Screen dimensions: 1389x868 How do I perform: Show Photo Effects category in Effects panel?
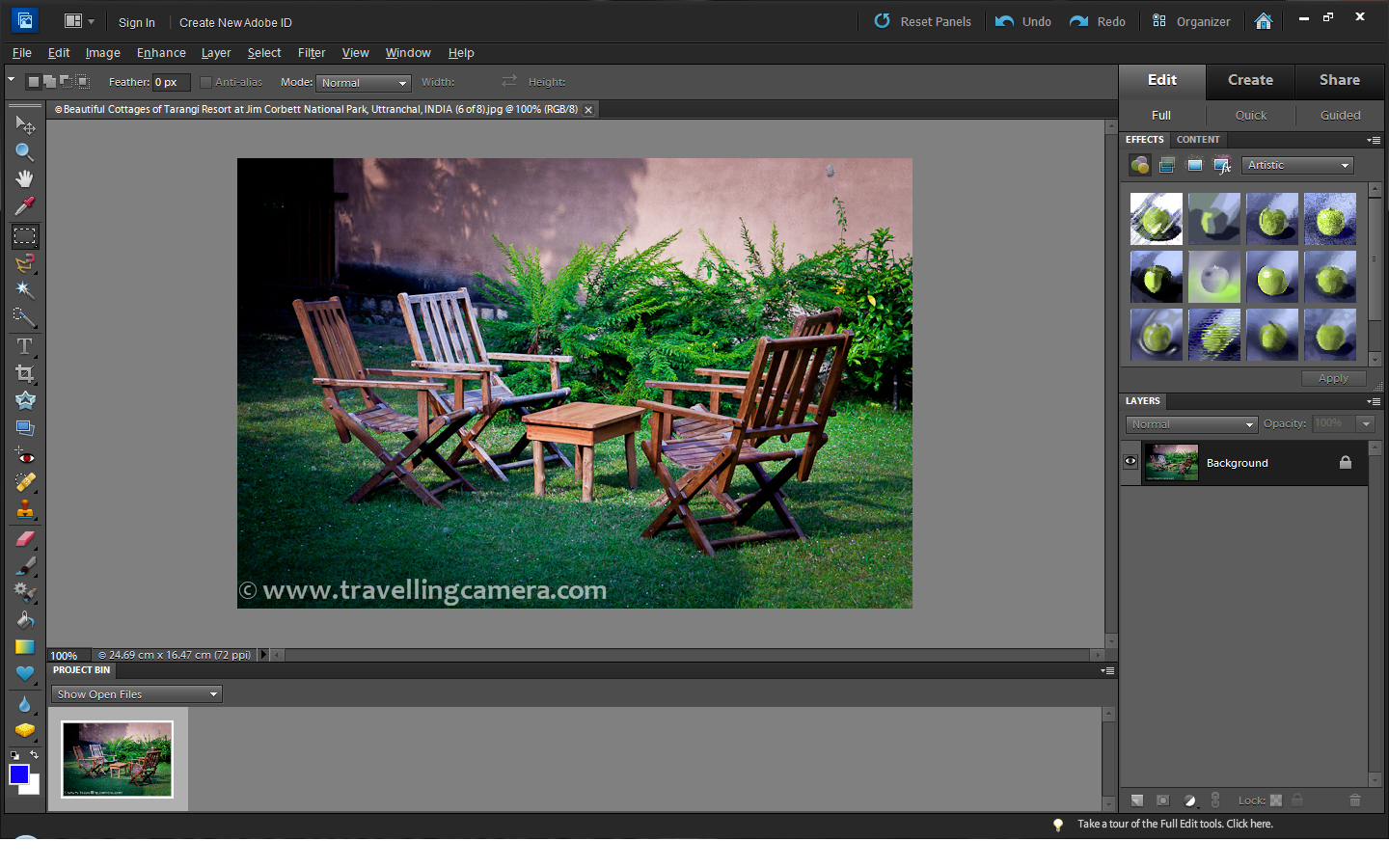(1195, 165)
